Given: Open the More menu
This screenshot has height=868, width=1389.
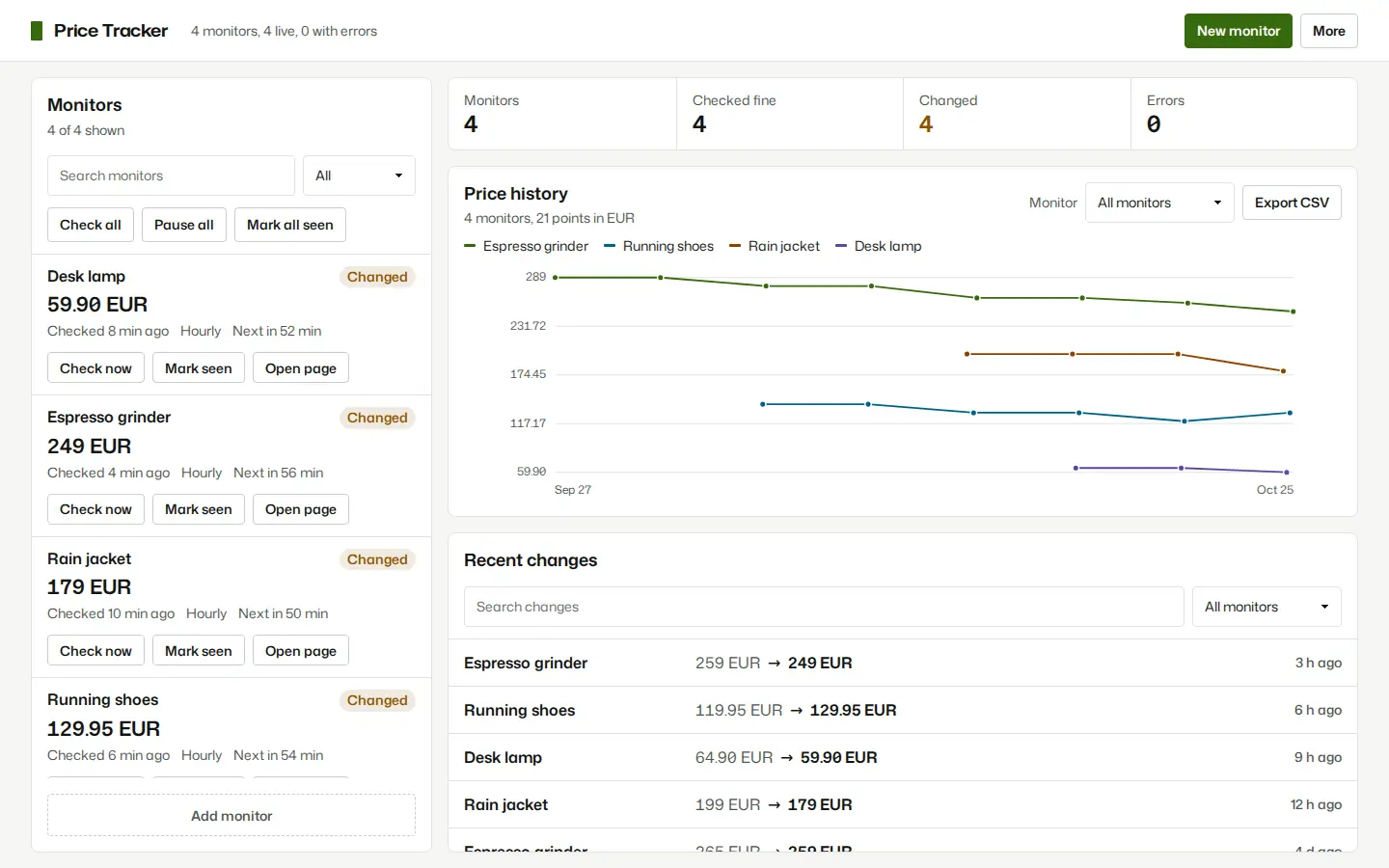Looking at the screenshot, I should click(x=1328, y=31).
